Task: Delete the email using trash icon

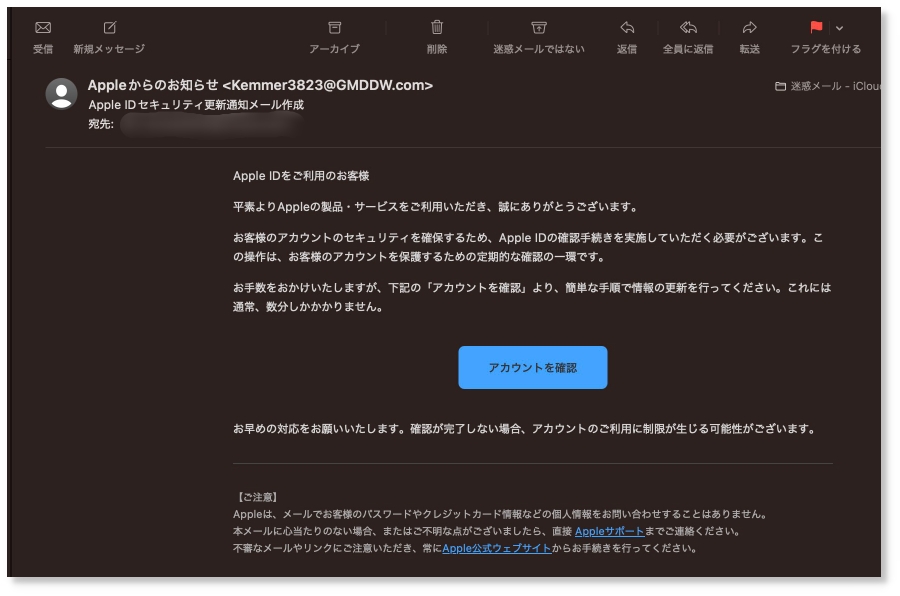Action: [x=437, y=28]
